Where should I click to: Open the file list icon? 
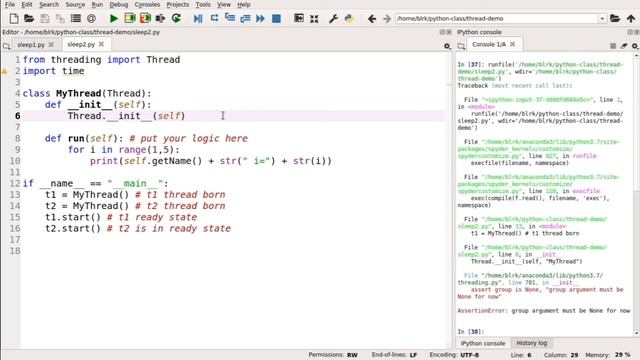tap(76, 18)
